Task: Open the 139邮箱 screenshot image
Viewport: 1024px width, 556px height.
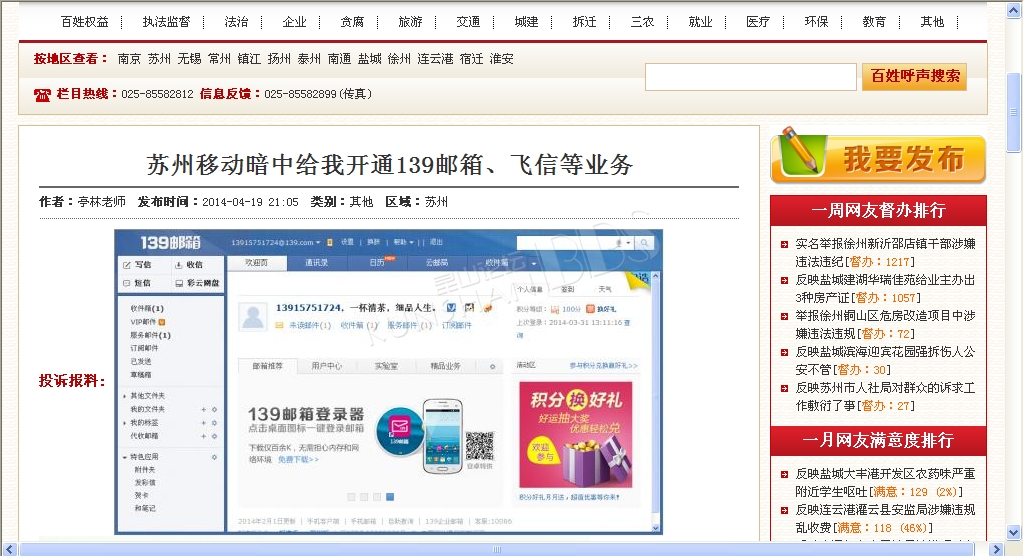Action: [389, 382]
